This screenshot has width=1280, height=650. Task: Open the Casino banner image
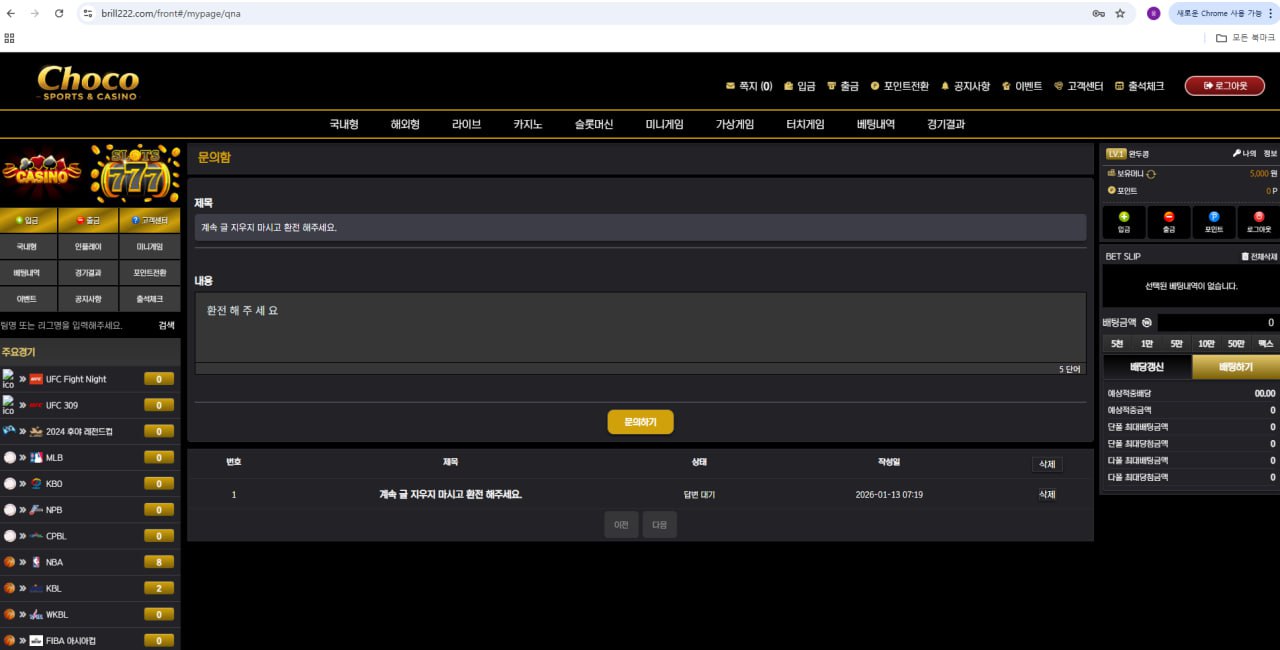click(42, 173)
